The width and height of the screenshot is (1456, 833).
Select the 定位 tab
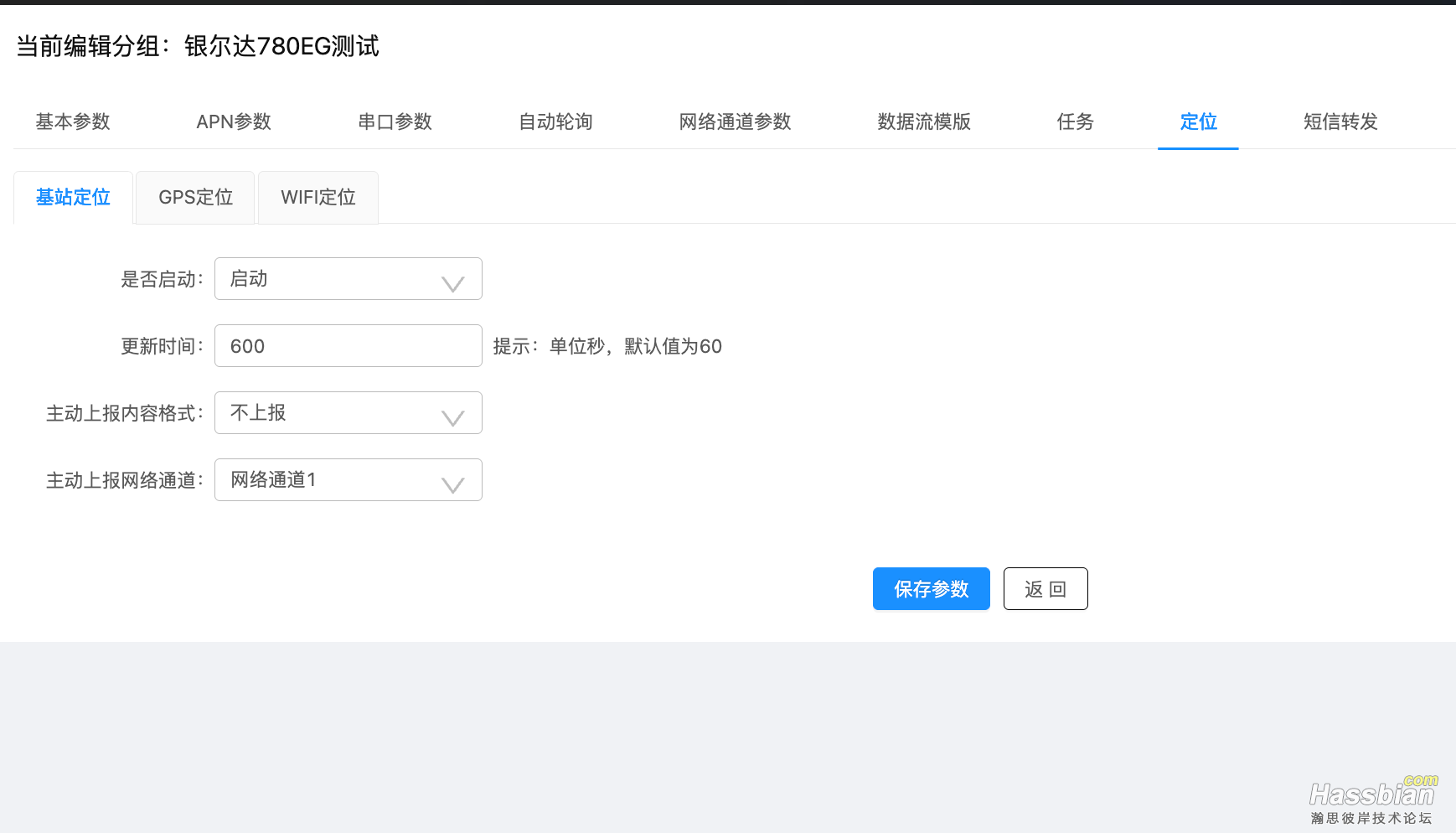(1198, 122)
